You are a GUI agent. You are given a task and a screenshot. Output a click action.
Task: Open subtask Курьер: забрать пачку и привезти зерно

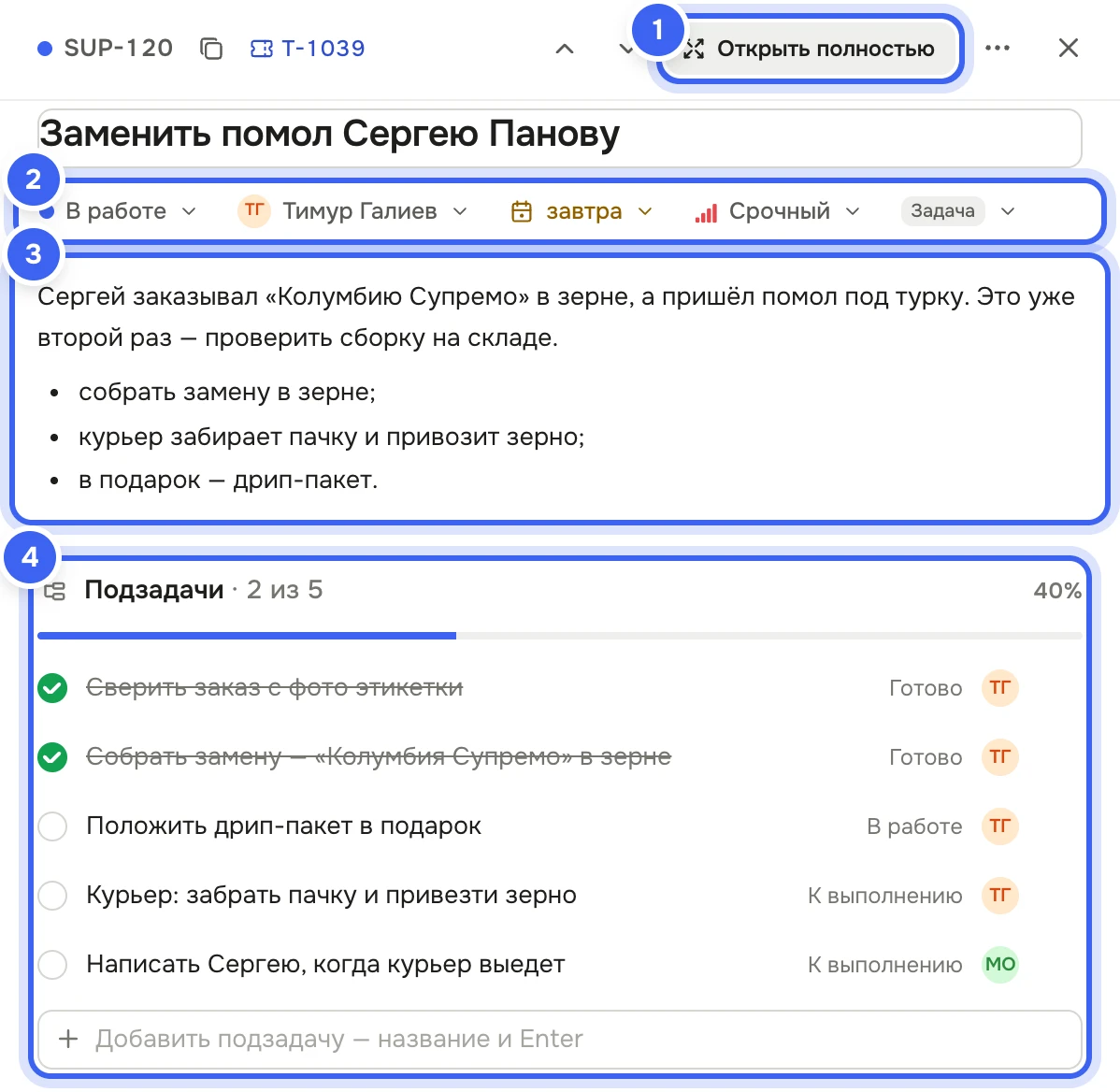point(332,895)
